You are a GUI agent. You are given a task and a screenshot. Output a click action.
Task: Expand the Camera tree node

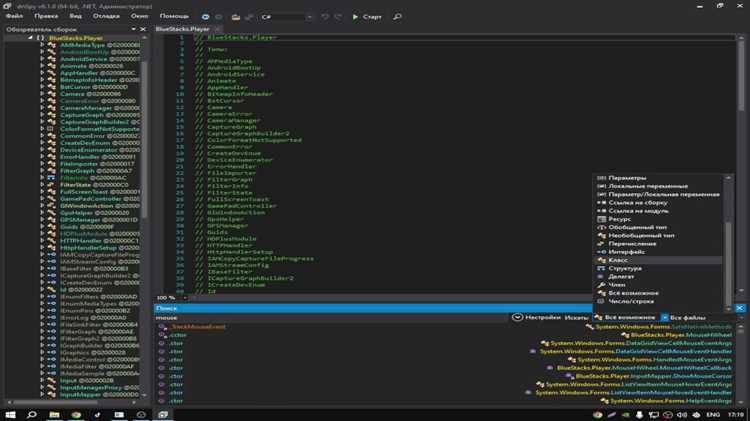point(42,94)
